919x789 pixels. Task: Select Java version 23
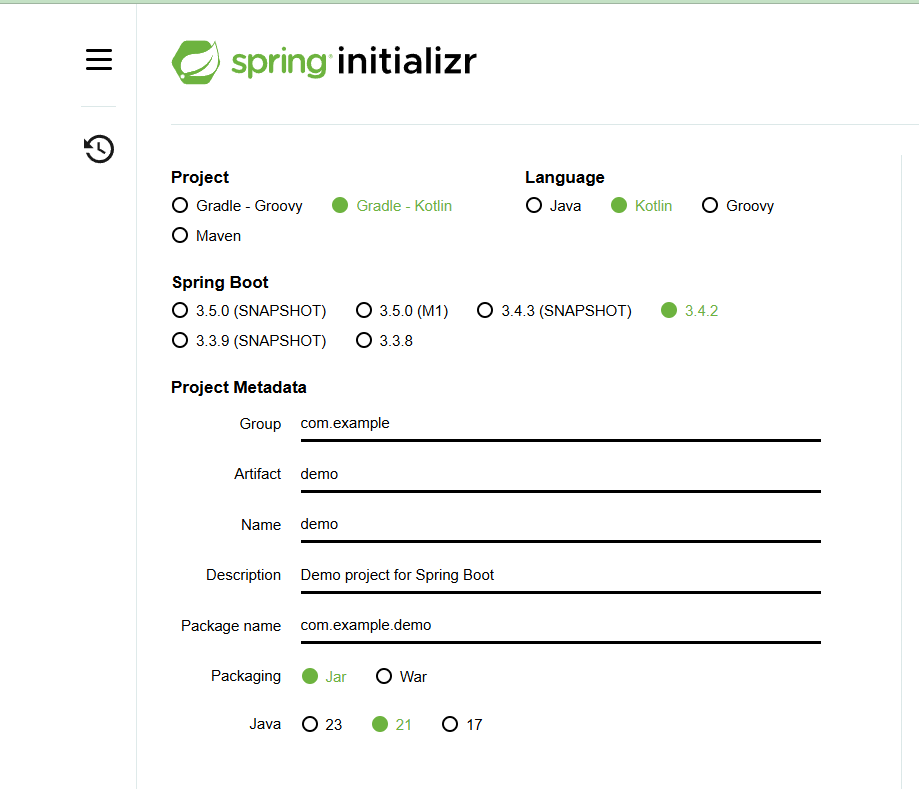click(x=310, y=724)
